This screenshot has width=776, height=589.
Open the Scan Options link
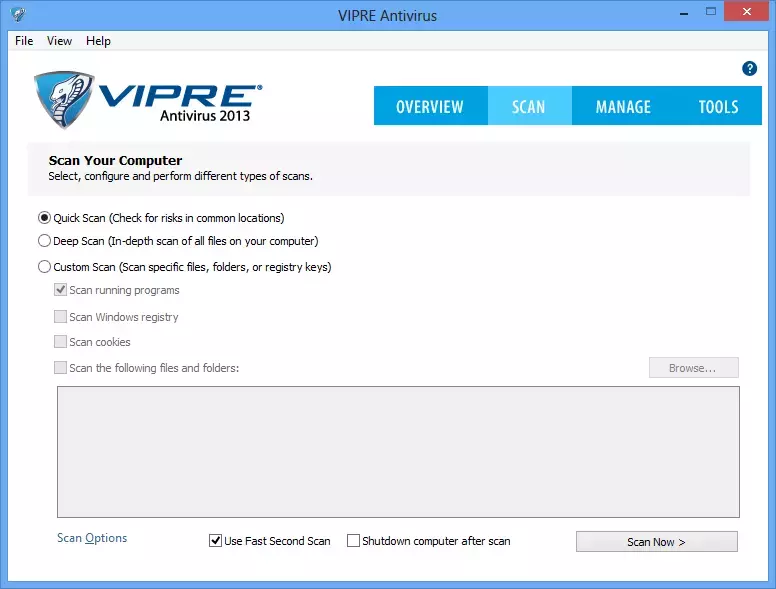[92, 538]
